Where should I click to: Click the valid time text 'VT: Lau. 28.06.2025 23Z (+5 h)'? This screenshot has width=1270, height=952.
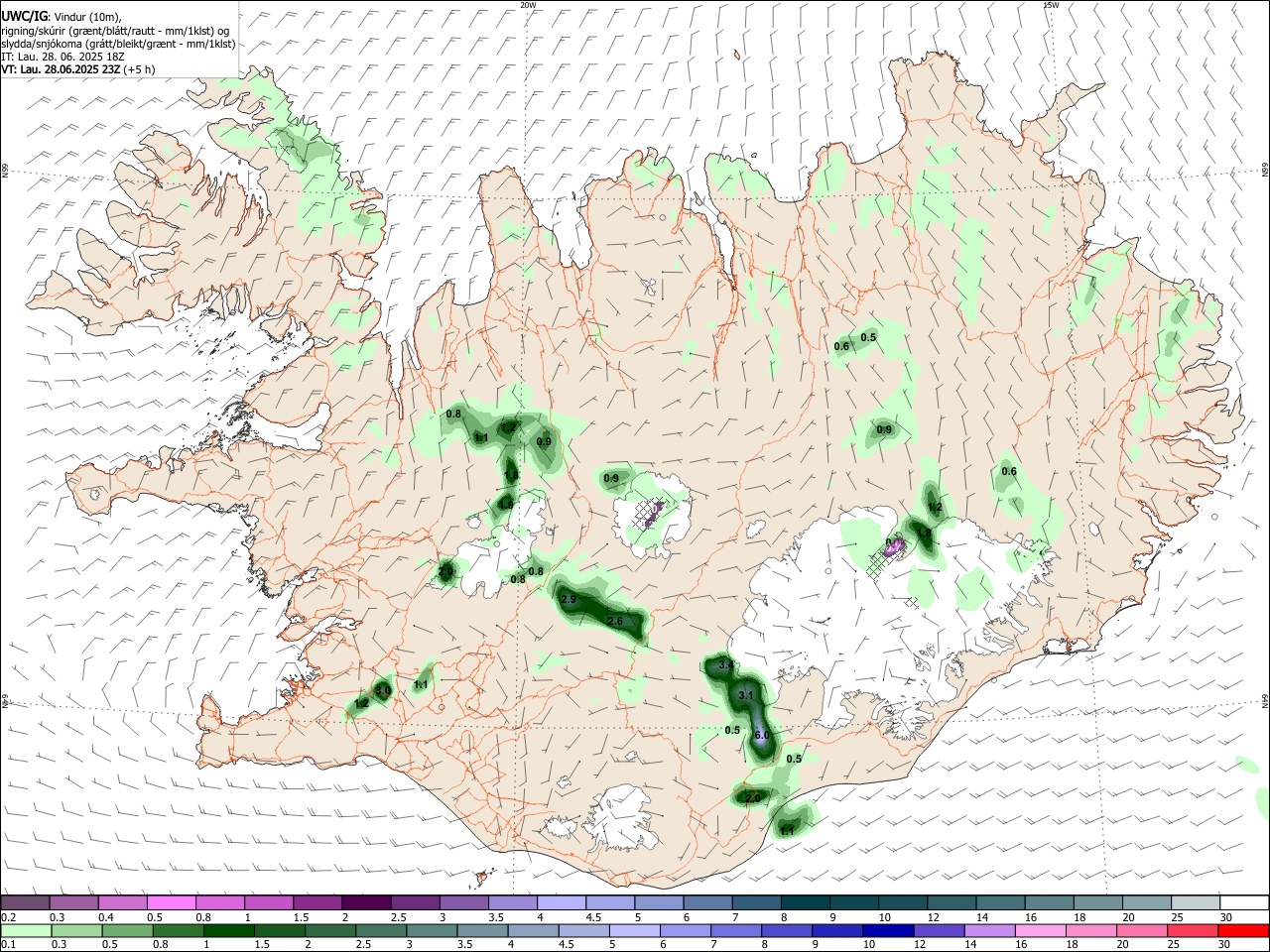click(78, 69)
